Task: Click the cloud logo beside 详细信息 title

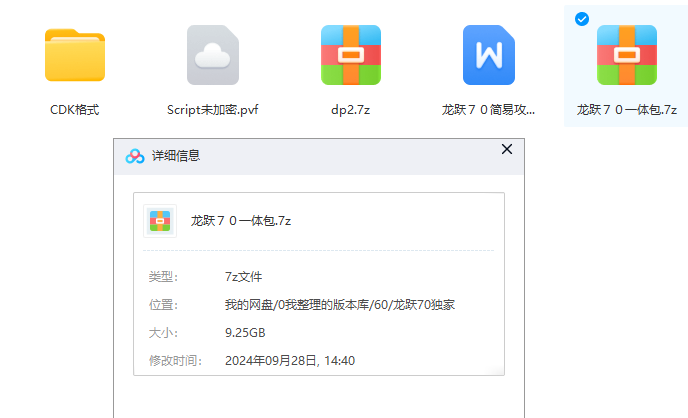Action: [135, 156]
